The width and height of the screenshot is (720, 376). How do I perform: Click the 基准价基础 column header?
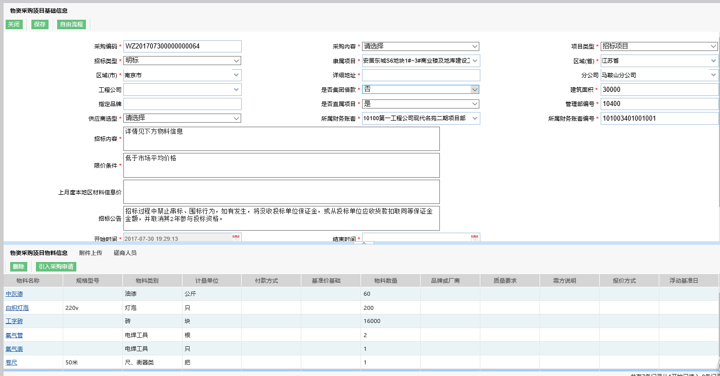pyautogui.click(x=331, y=281)
